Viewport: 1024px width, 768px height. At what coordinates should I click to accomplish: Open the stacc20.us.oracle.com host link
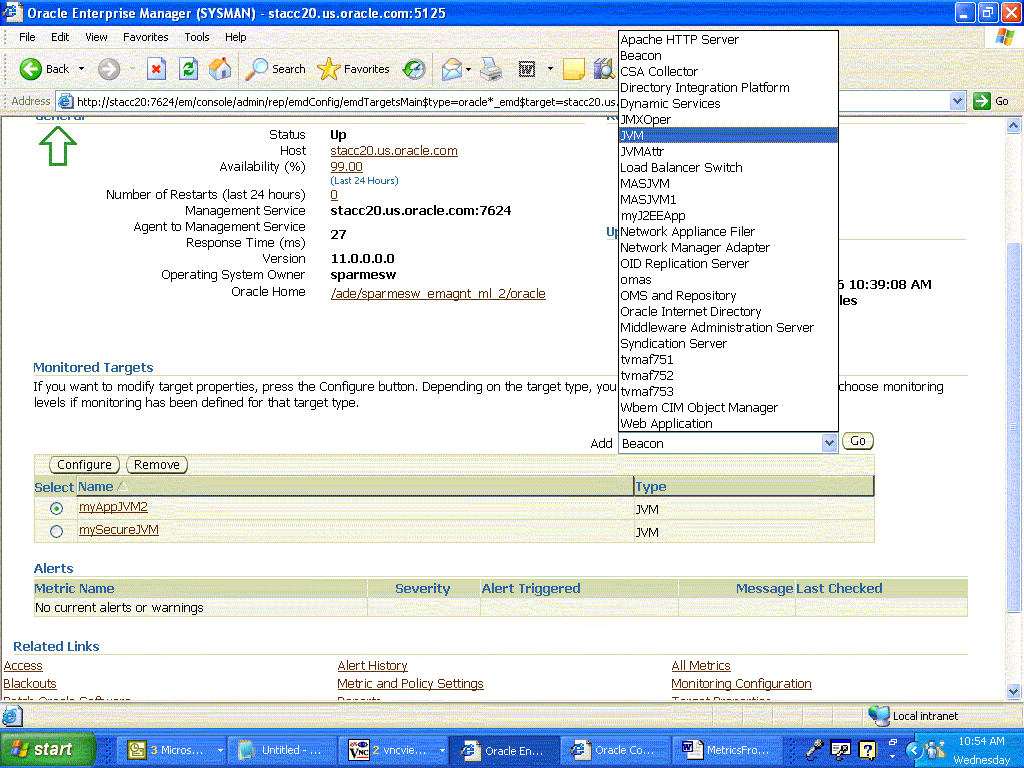(x=394, y=150)
